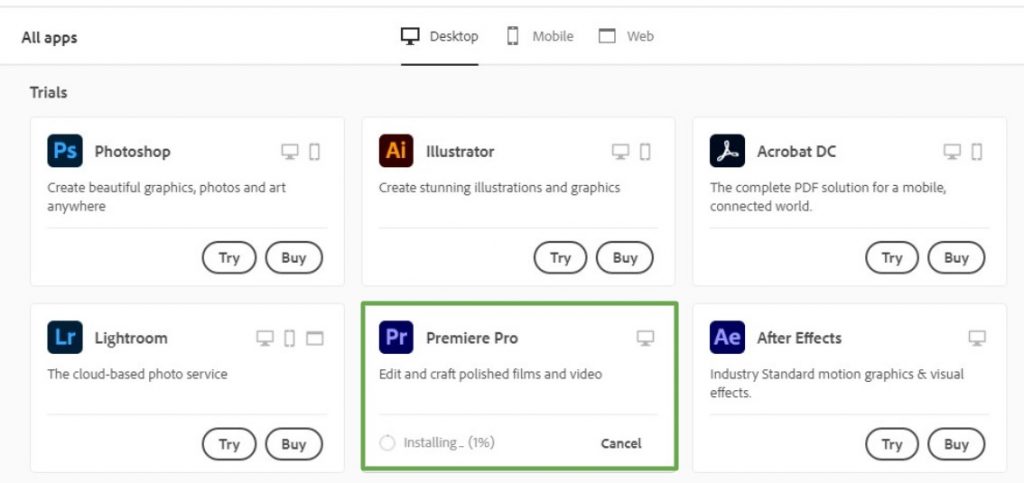Buy Illustrator
Screen dimensions: 1024x483
(625, 257)
